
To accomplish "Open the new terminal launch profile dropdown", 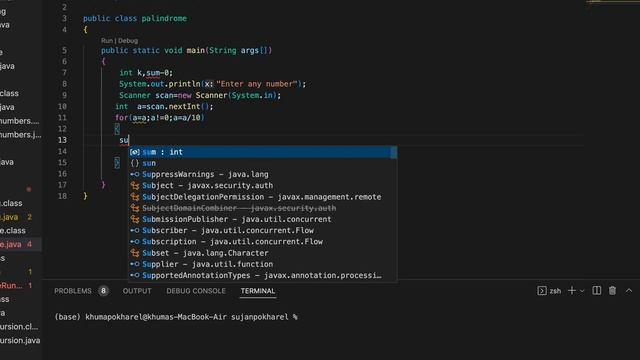I will pos(582,291).
